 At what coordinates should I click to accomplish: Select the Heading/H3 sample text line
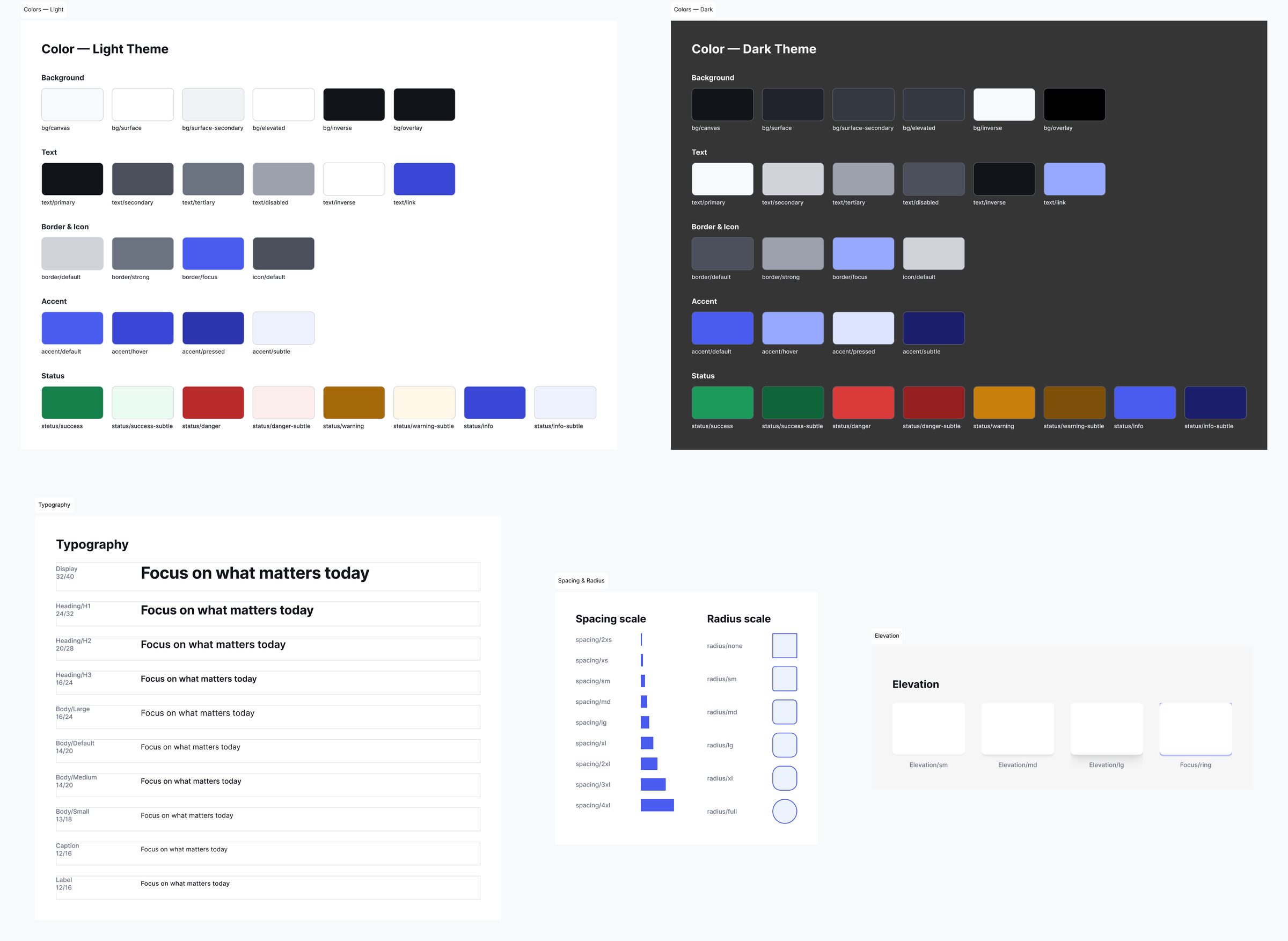pos(198,679)
